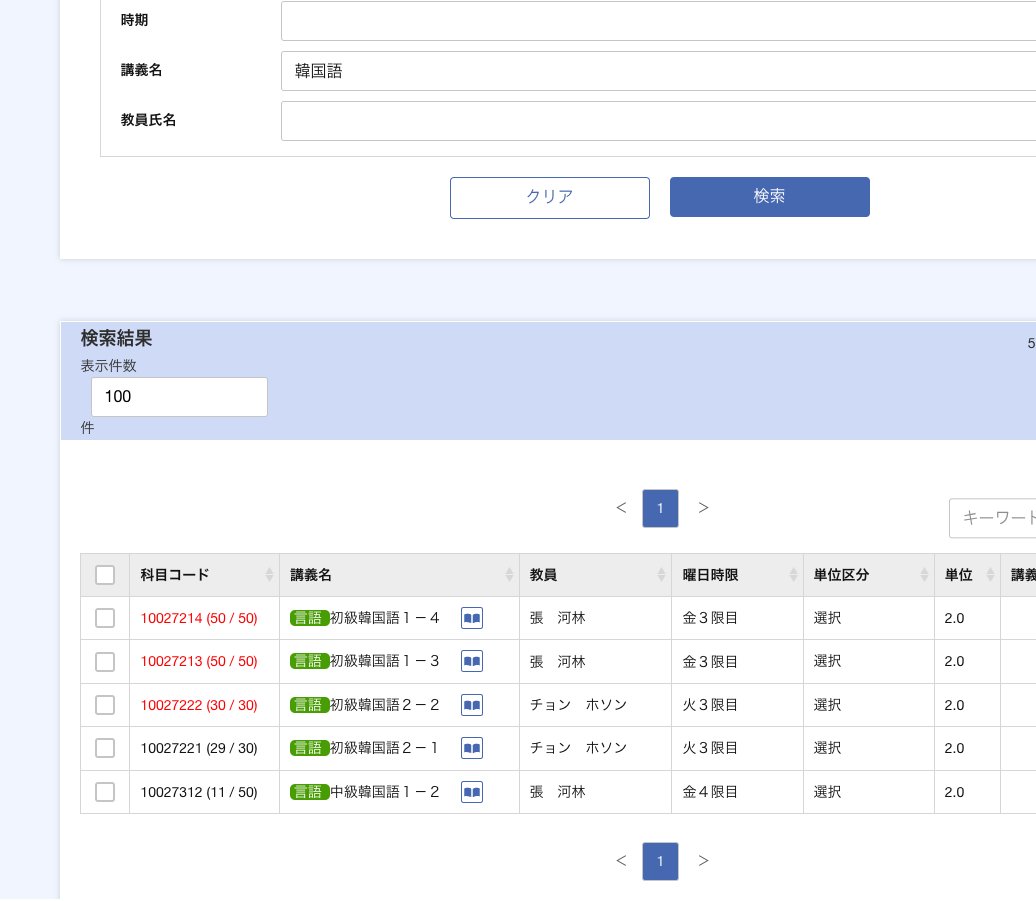Image resolution: width=1036 pixels, height=901 pixels.
Task: Select page 1 in the pagination
Action: pos(660,508)
